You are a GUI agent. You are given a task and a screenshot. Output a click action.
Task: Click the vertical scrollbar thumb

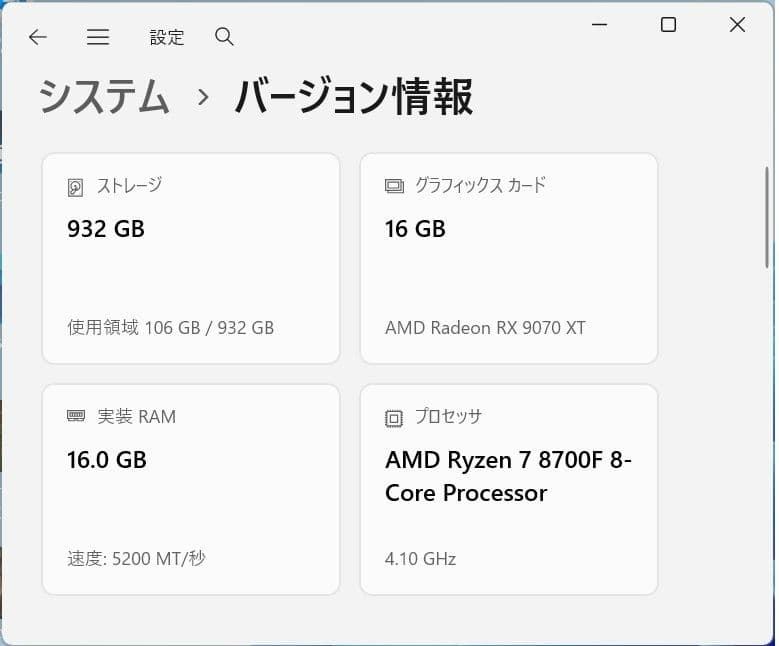coord(768,219)
